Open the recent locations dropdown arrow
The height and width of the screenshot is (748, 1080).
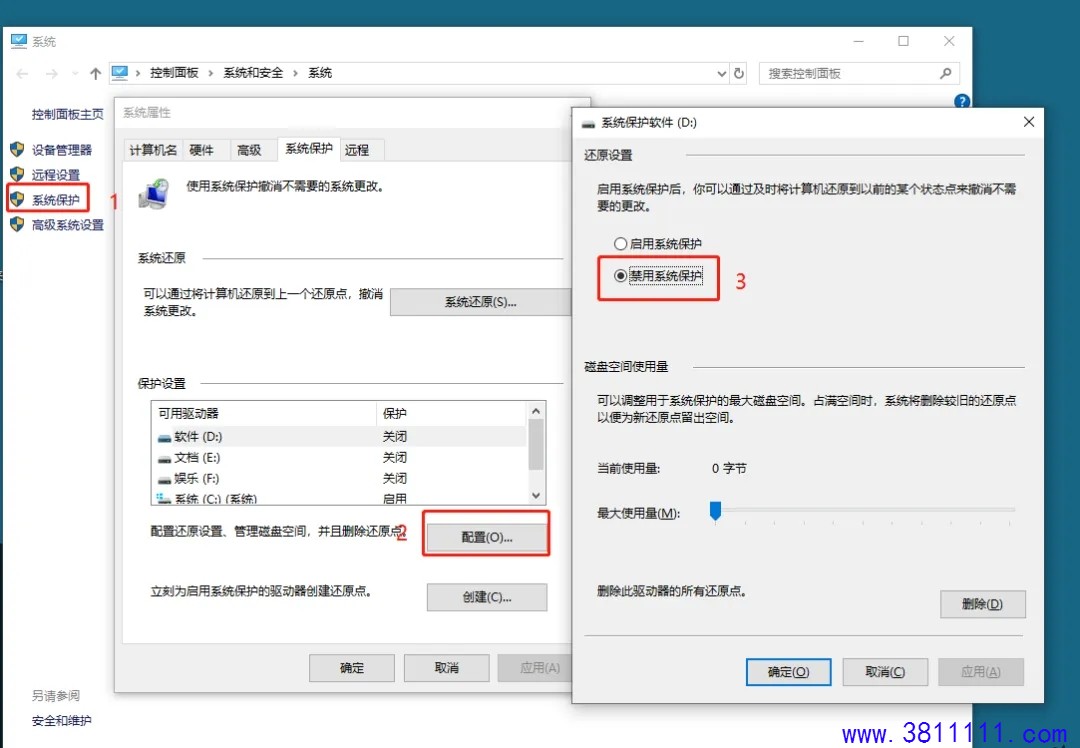pos(74,74)
